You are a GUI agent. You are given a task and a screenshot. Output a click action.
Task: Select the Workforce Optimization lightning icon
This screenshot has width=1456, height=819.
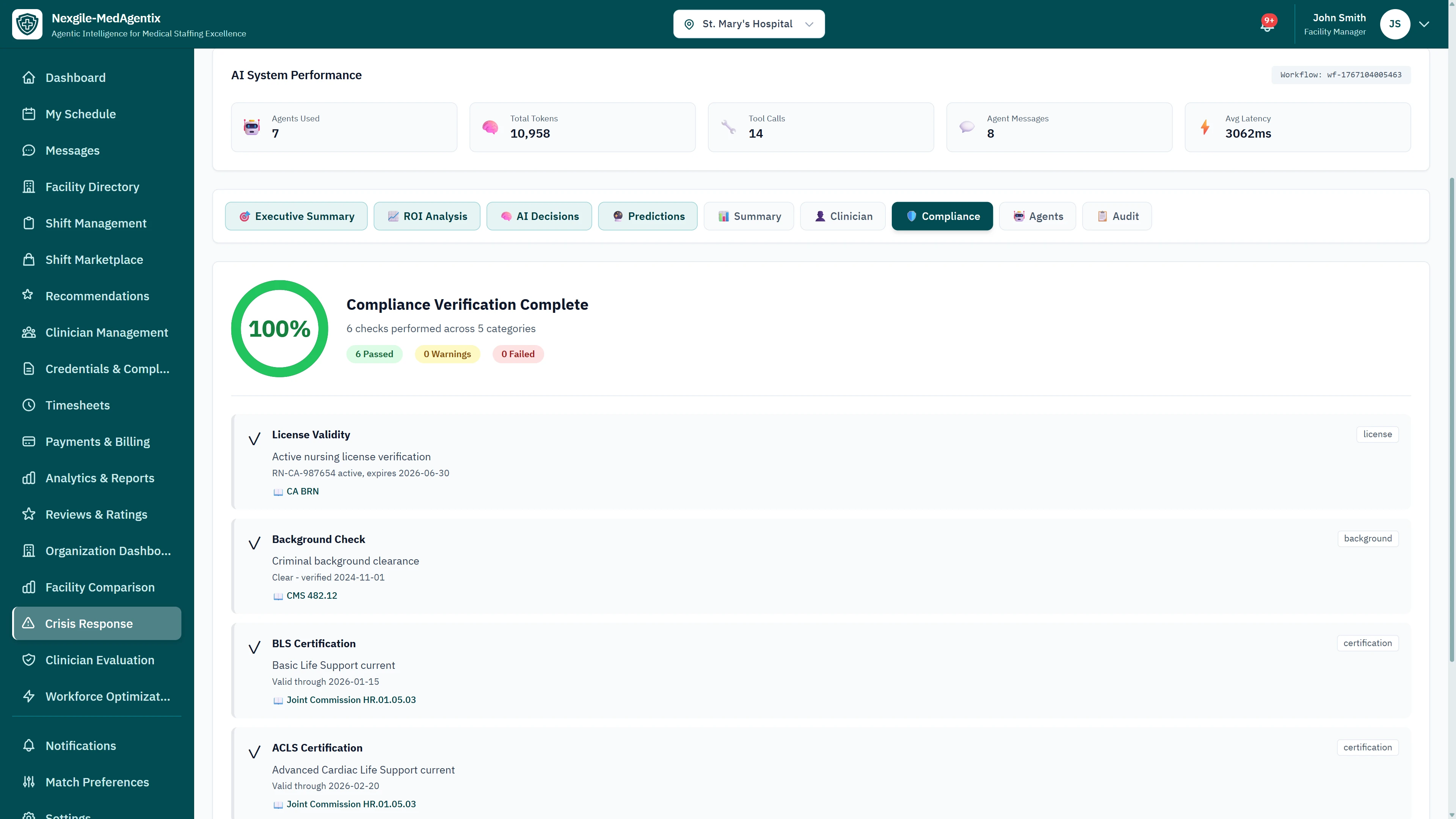click(30, 696)
